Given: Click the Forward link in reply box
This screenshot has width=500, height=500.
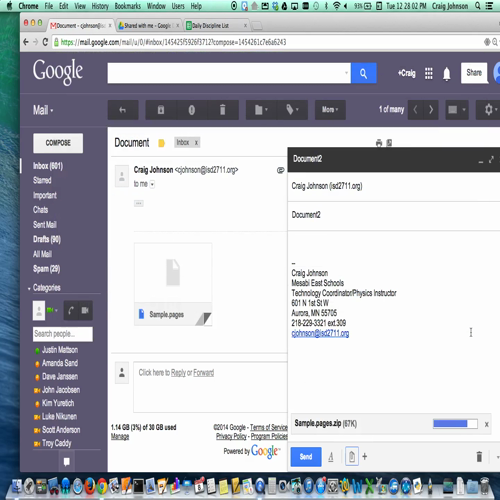Looking at the screenshot, I should (204, 373).
